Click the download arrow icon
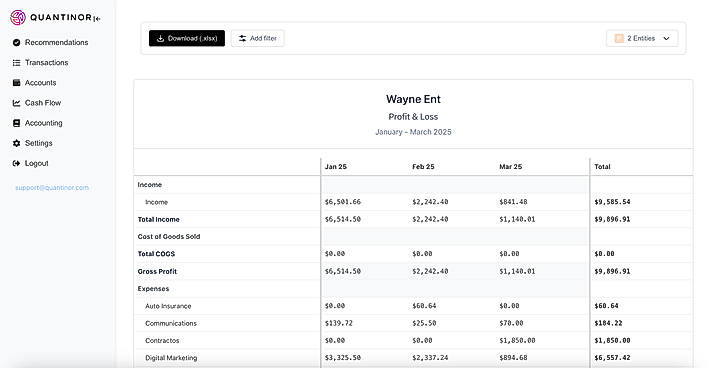The height and width of the screenshot is (368, 709). click(160, 38)
